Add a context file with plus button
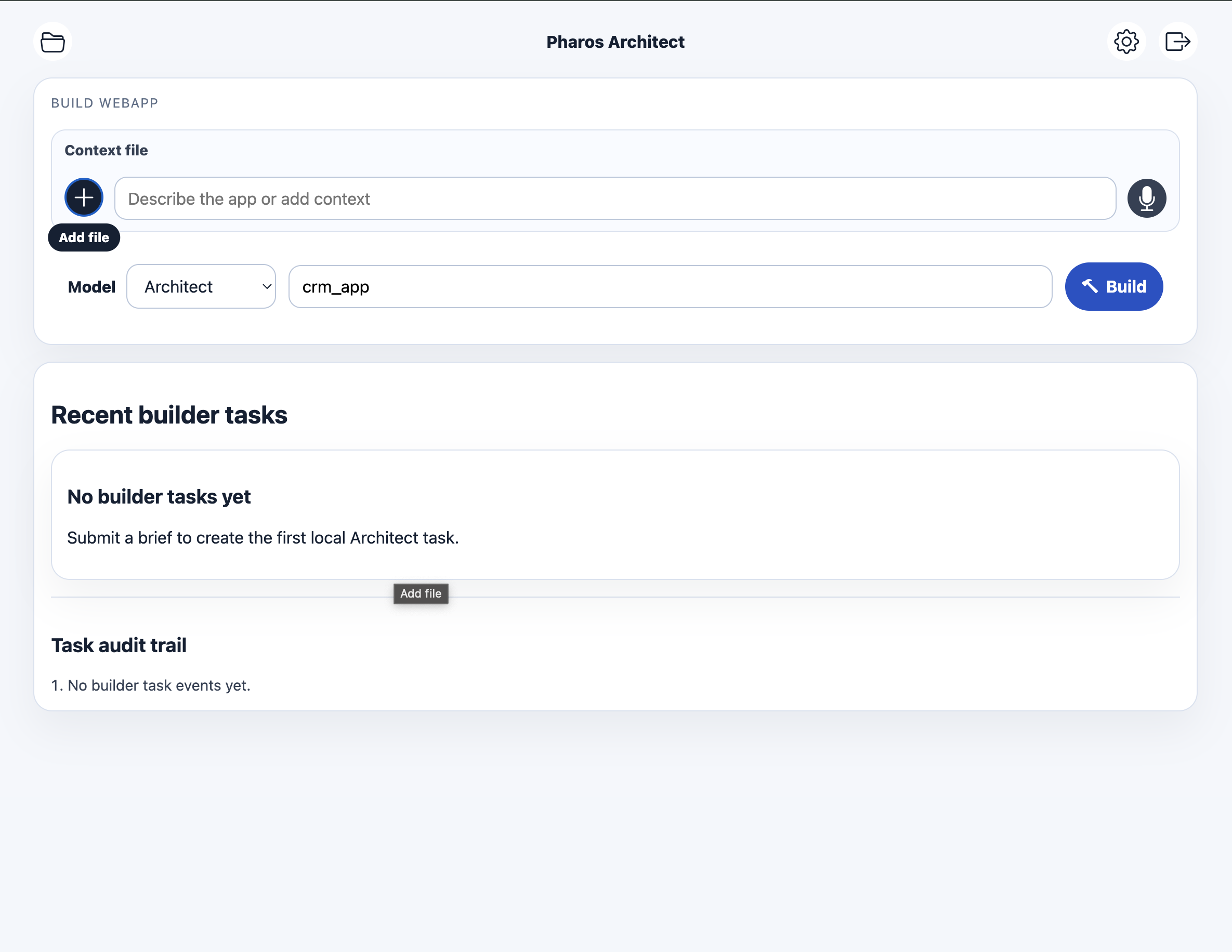 (x=84, y=198)
